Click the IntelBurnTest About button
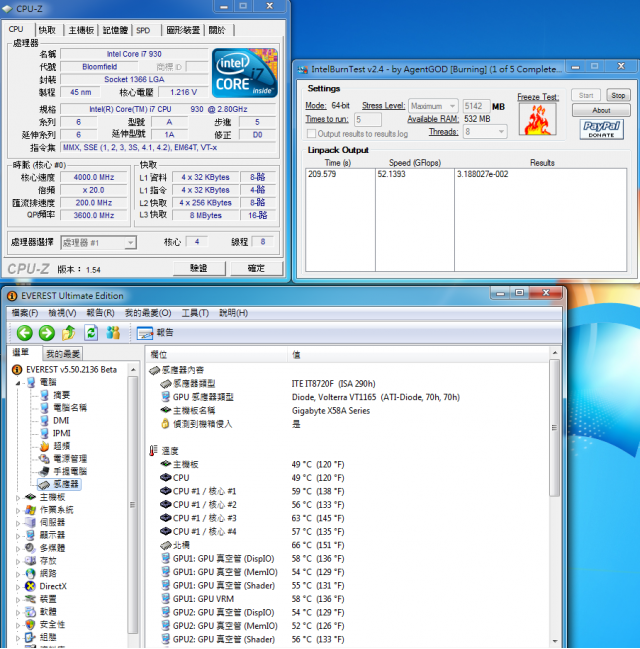The image size is (640, 649). click(601, 110)
